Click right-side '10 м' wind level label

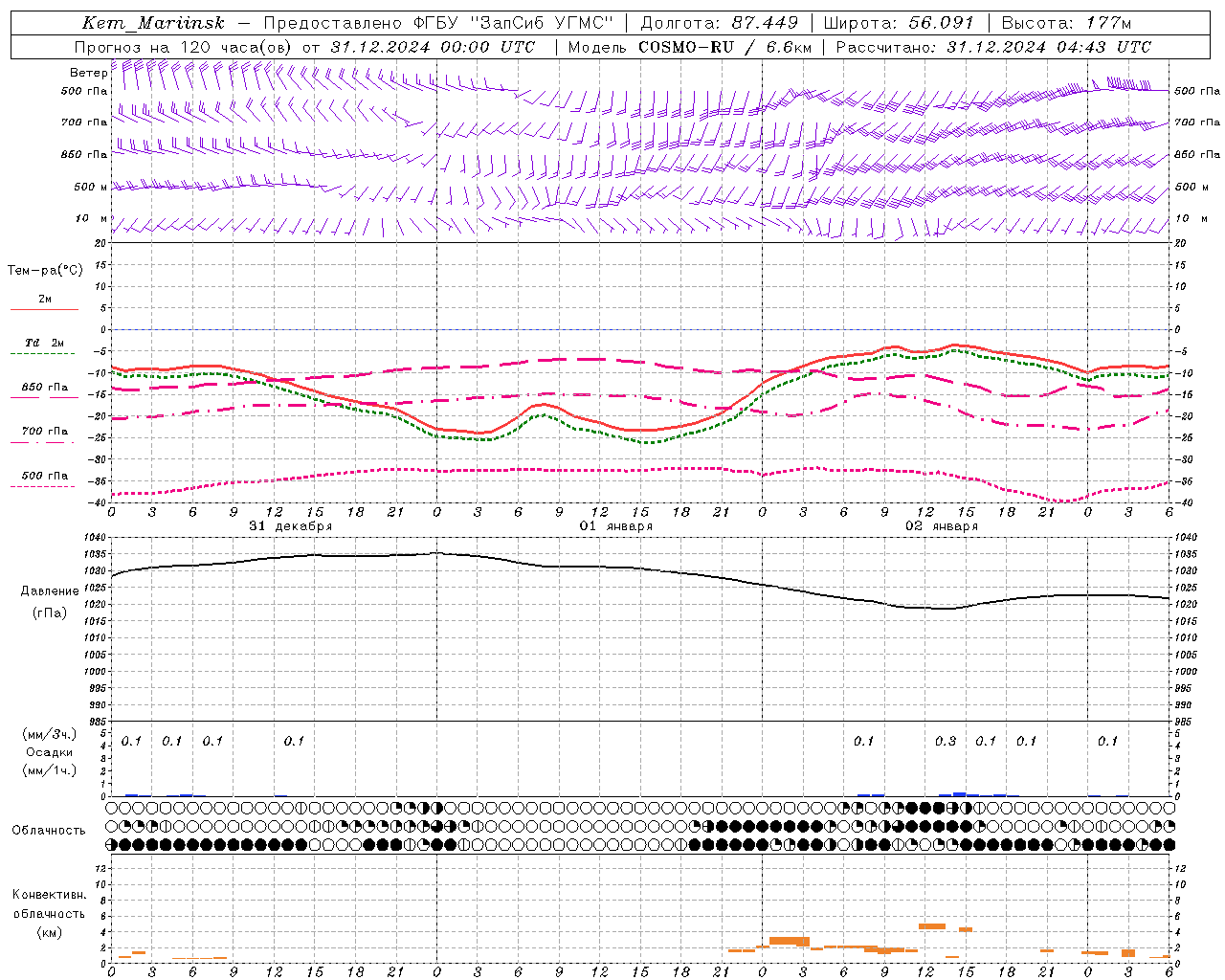[x=1192, y=218]
